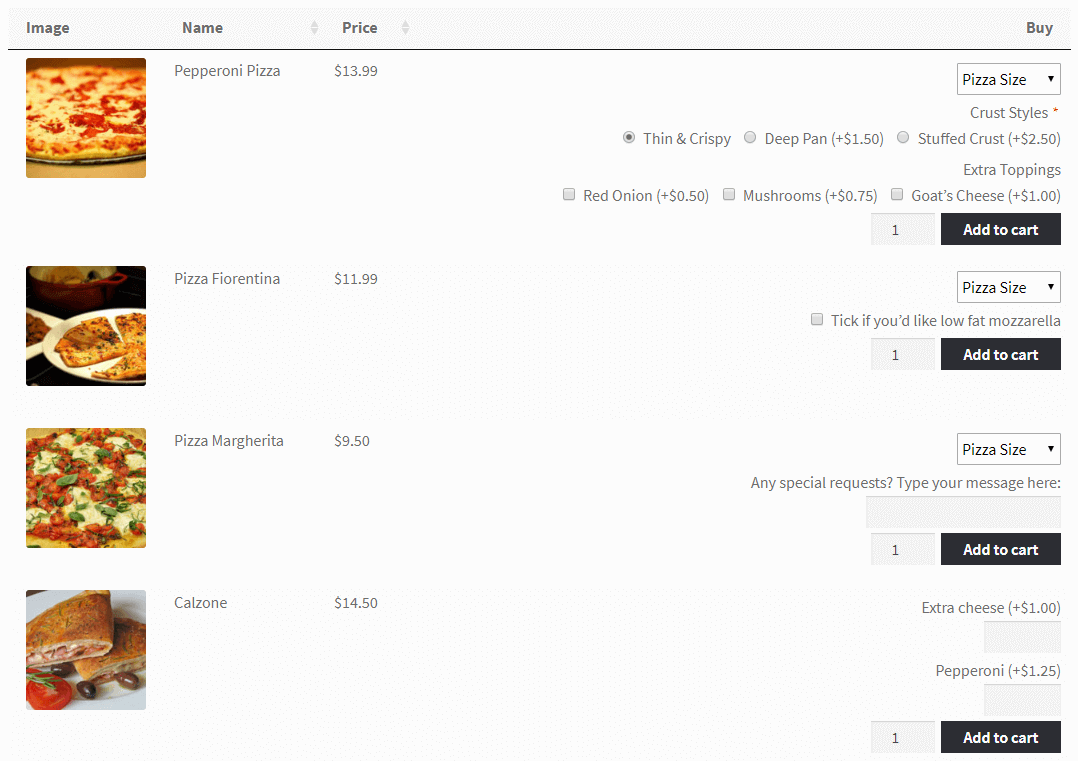Open the Pizza Fiorentina image thumbnail

pos(85,325)
